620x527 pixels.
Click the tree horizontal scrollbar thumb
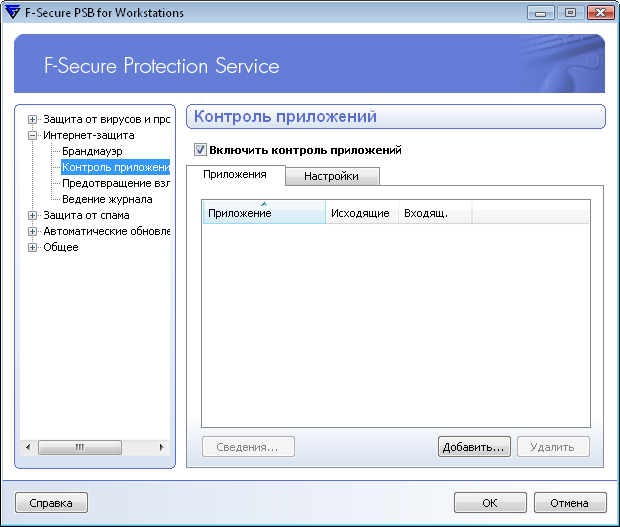[x=80, y=448]
